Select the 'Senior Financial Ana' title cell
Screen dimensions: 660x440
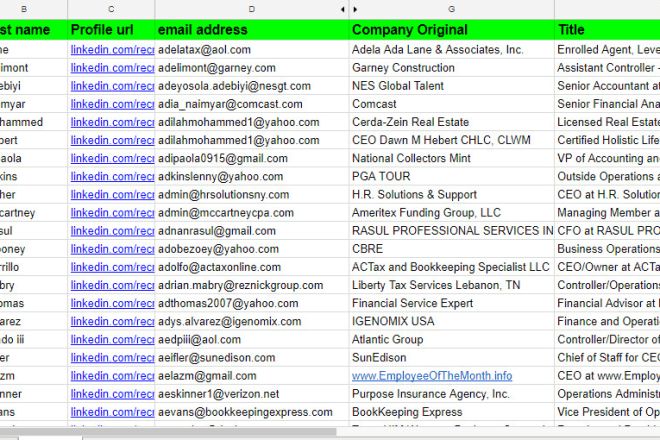607,104
